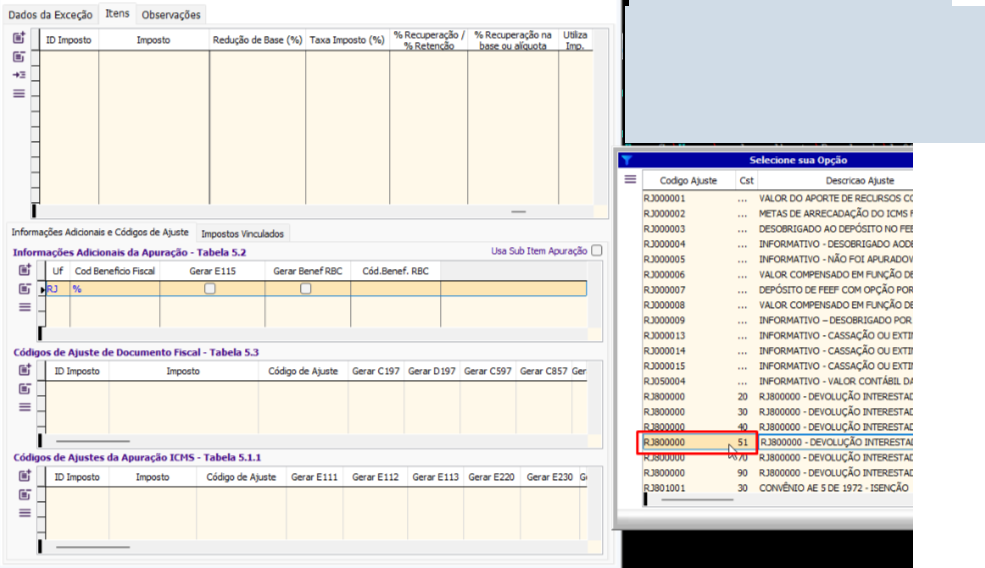This screenshot has width=985, height=568.
Task: Click the horizontal scrollbar in the selection popup
Action: coord(697,500)
